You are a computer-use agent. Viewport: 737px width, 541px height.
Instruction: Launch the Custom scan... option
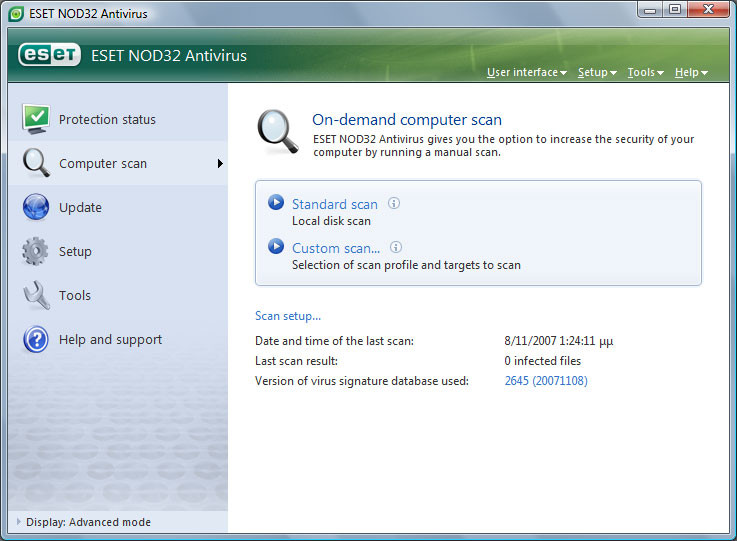336,248
